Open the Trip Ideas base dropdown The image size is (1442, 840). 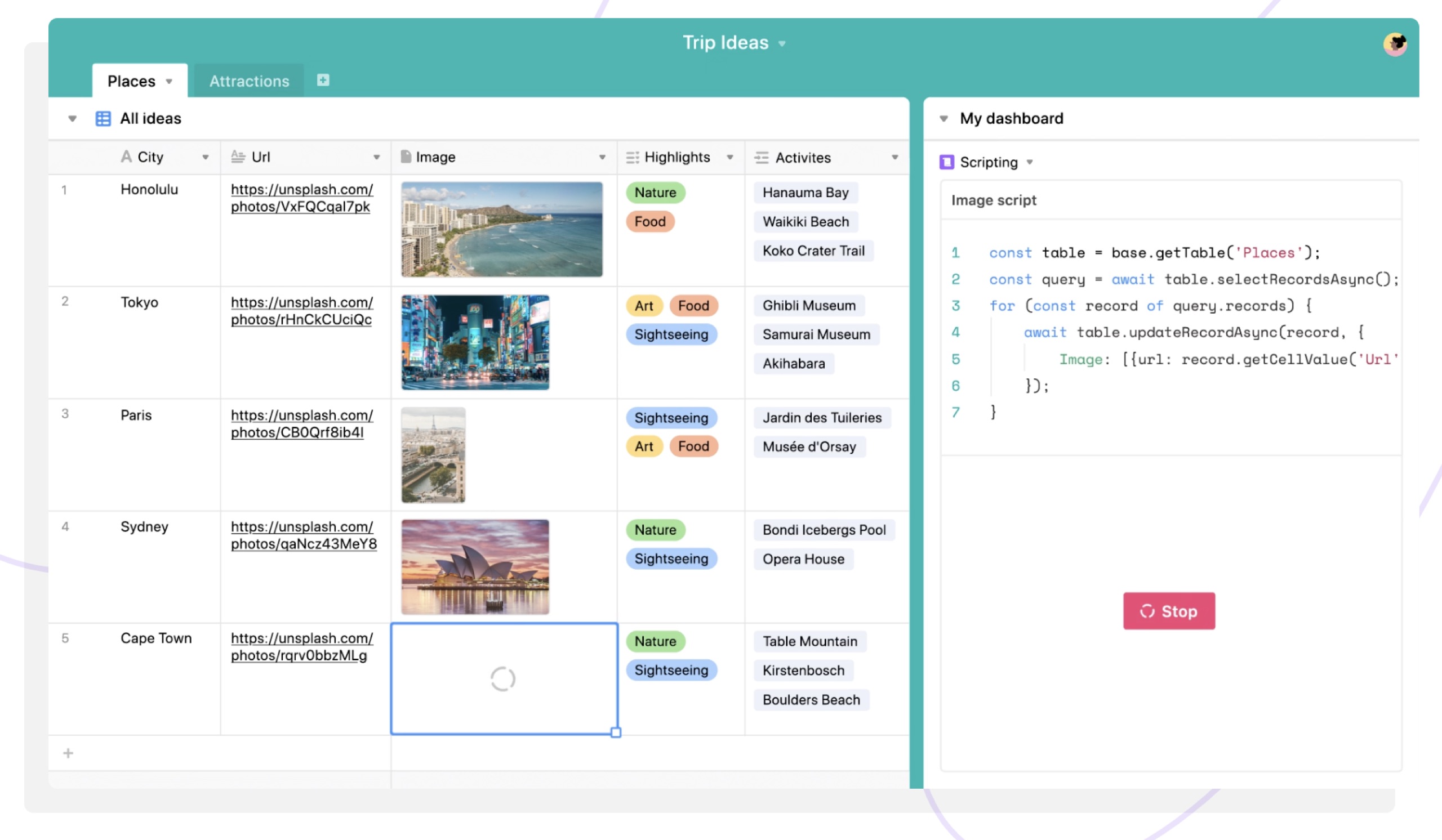point(782,43)
